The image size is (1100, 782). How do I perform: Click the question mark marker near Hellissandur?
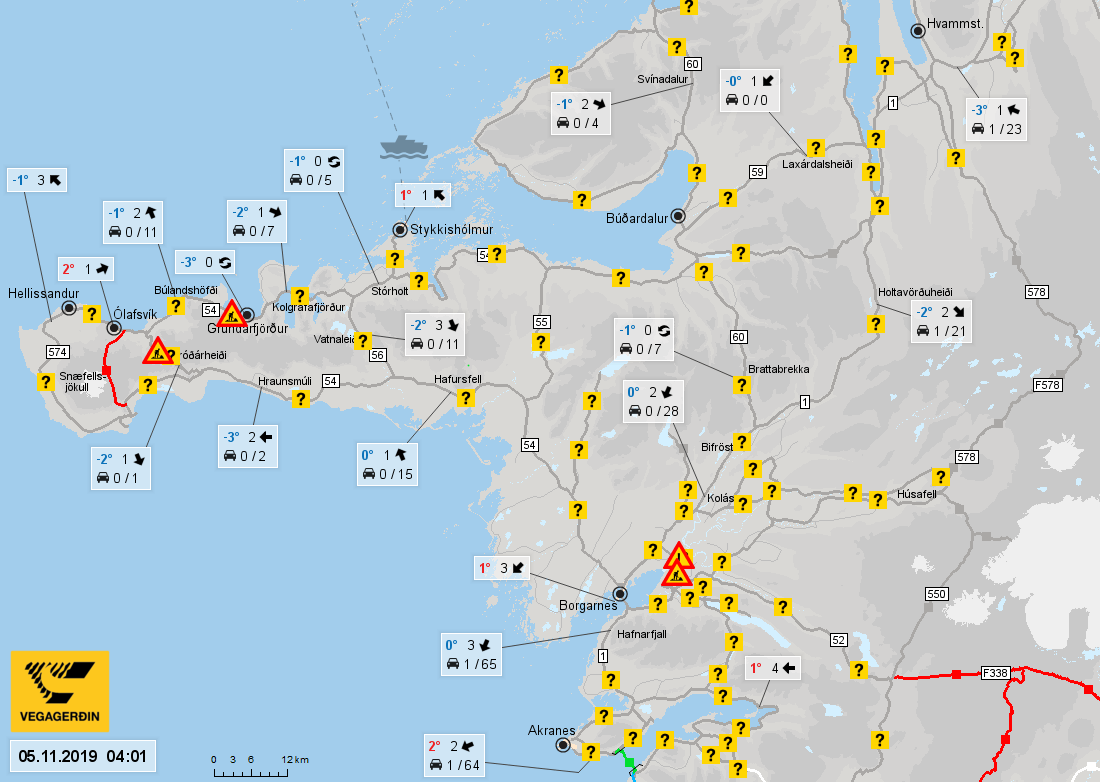(91, 314)
